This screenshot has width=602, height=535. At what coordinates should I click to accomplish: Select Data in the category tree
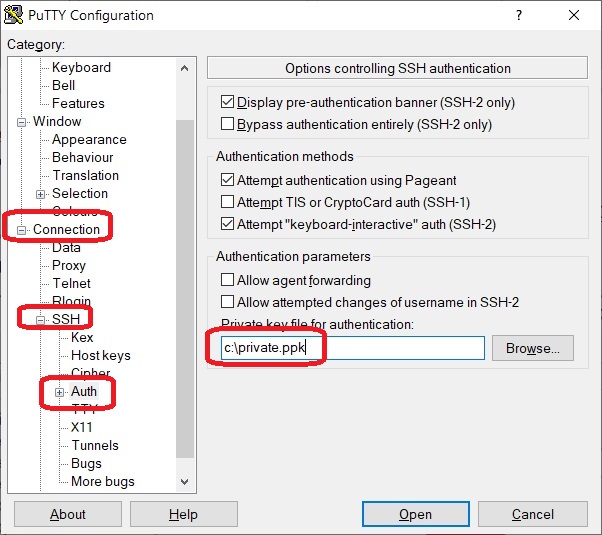pyautogui.click(x=66, y=247)
